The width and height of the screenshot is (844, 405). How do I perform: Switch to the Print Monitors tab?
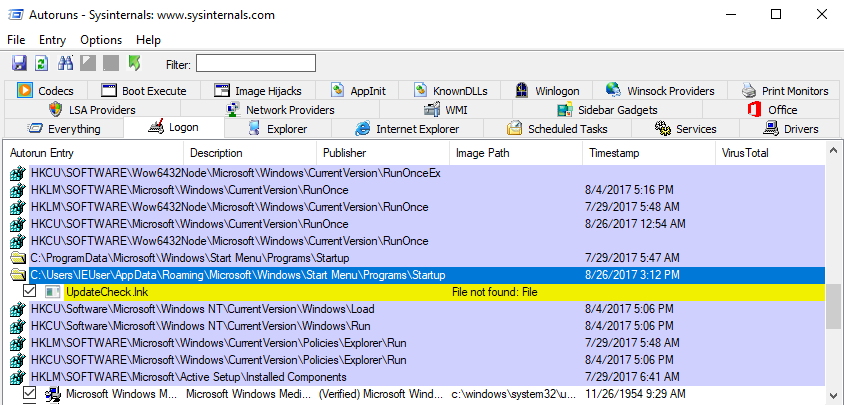click(785, 90)
